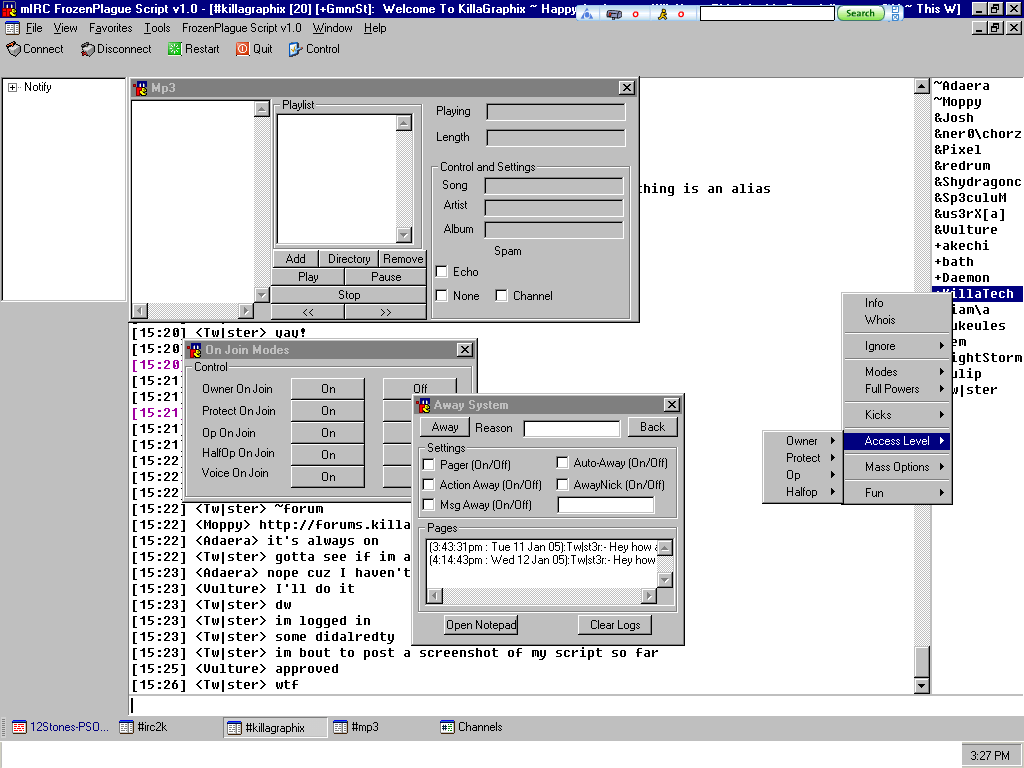
Task: Click the Control toolbar icon
Action: pyautogui.click(x=295, y=49)
